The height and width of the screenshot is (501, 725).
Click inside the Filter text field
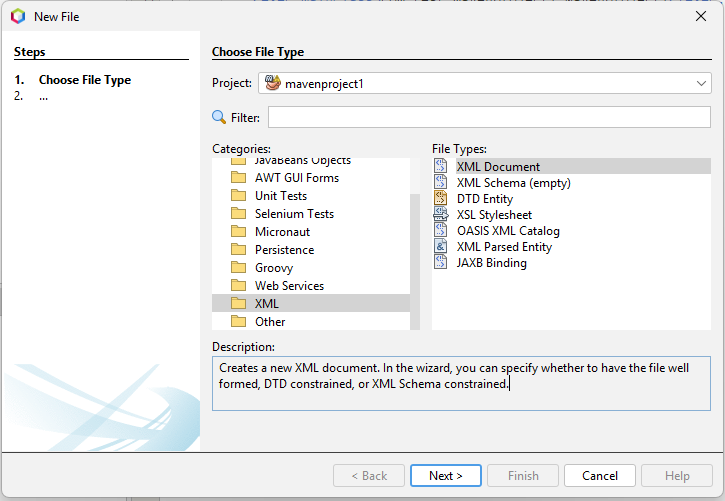[489, 118]
